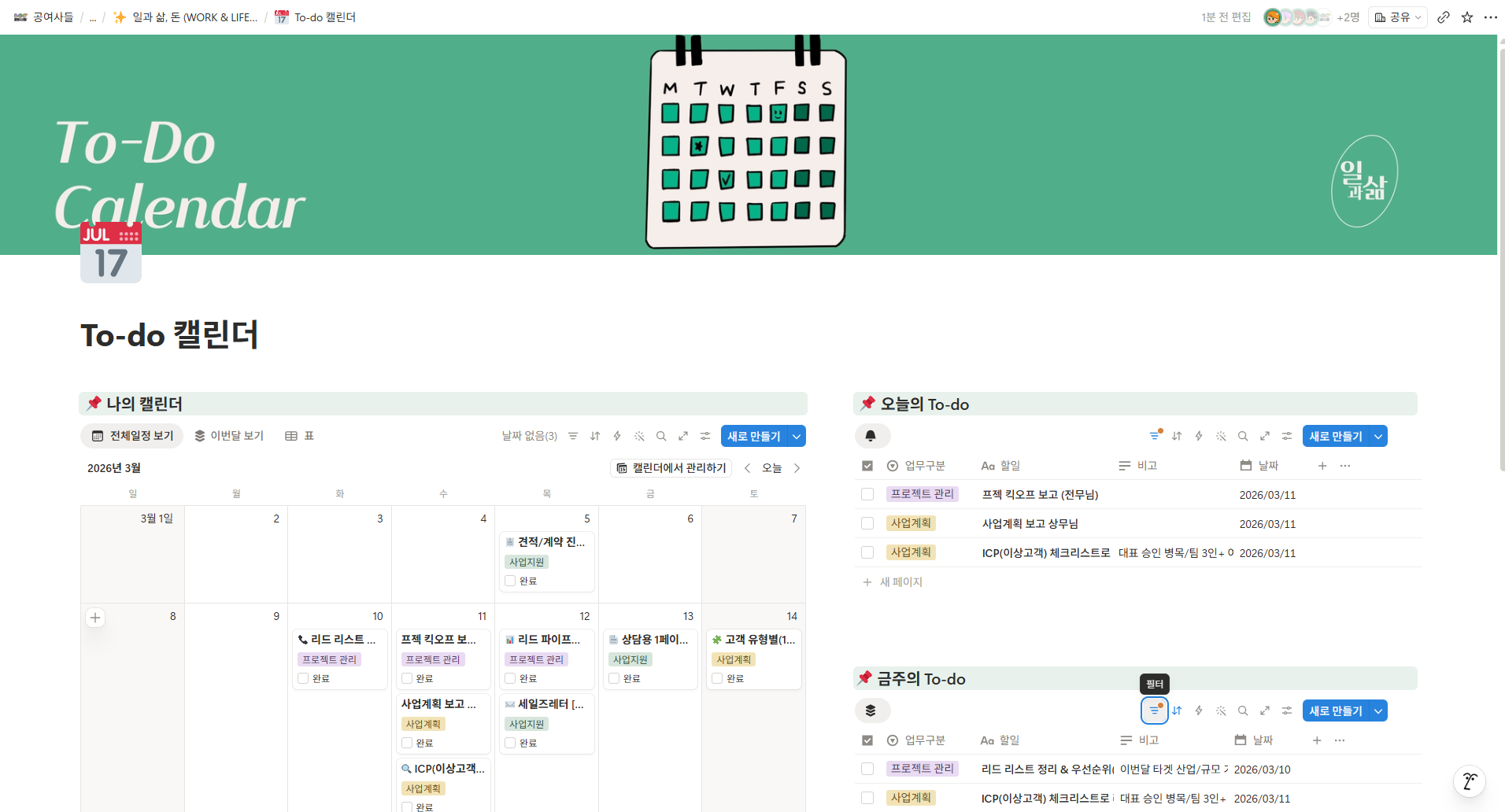Switch to 전체일정 보기 tab

point(132,436)
